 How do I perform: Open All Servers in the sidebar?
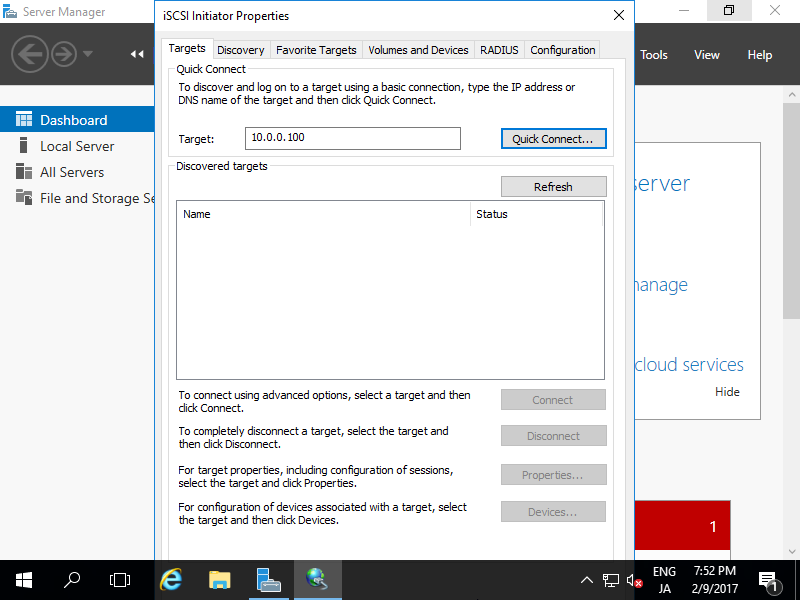pos(77,172)
